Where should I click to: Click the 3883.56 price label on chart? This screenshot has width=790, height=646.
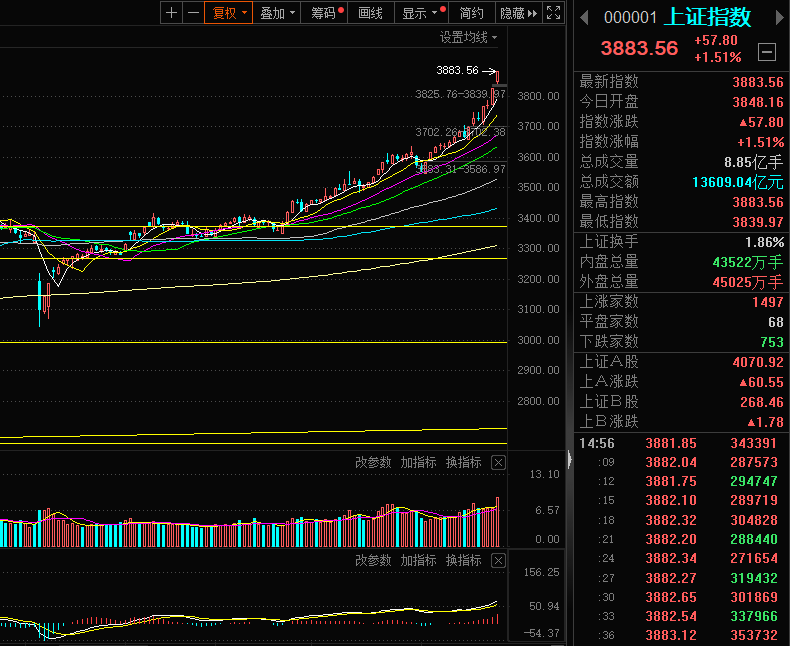coord(457,71)
